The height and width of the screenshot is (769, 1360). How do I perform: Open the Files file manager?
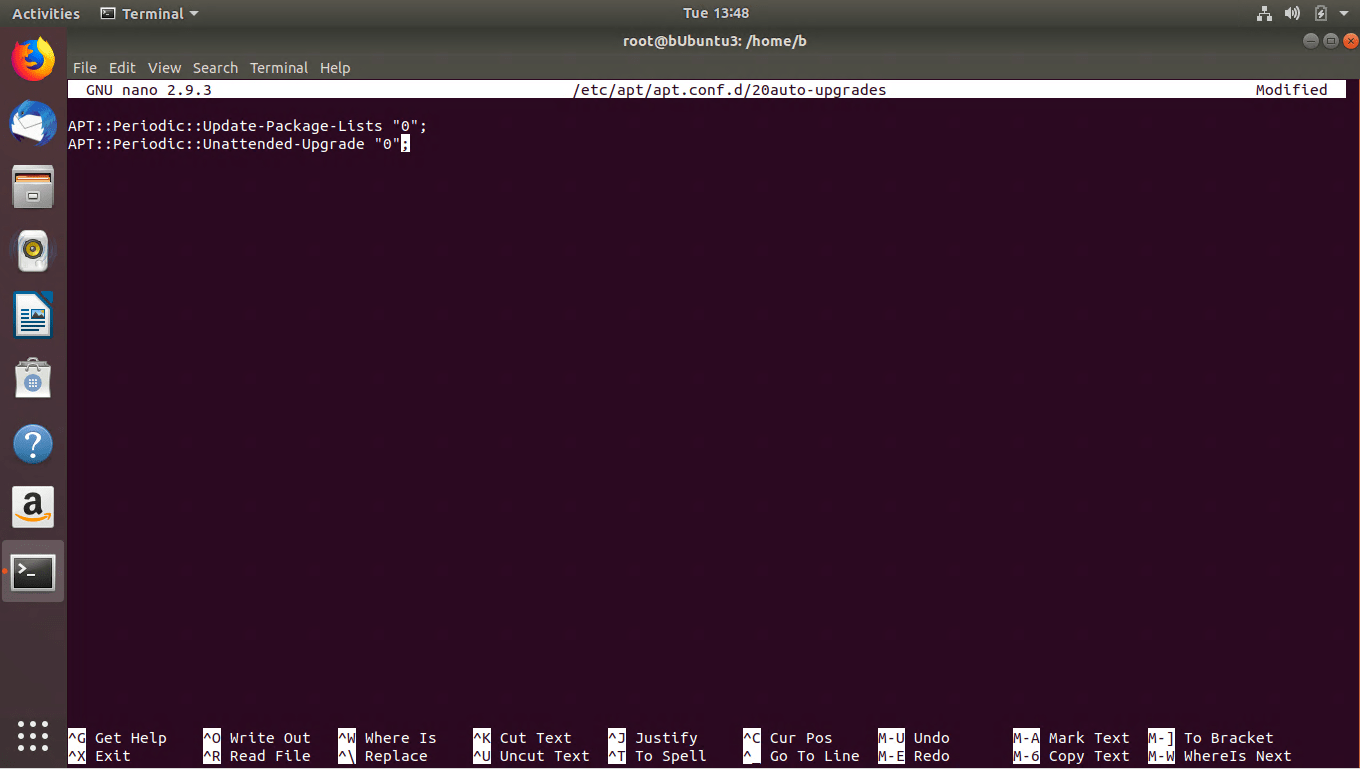point(33,187)
